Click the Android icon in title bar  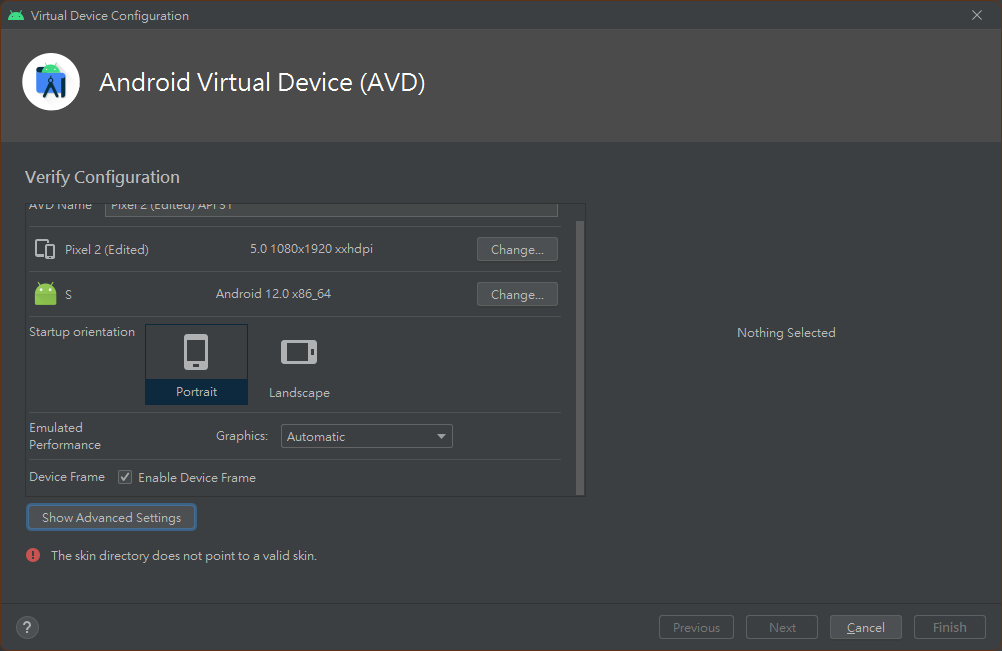coord(16,15)
